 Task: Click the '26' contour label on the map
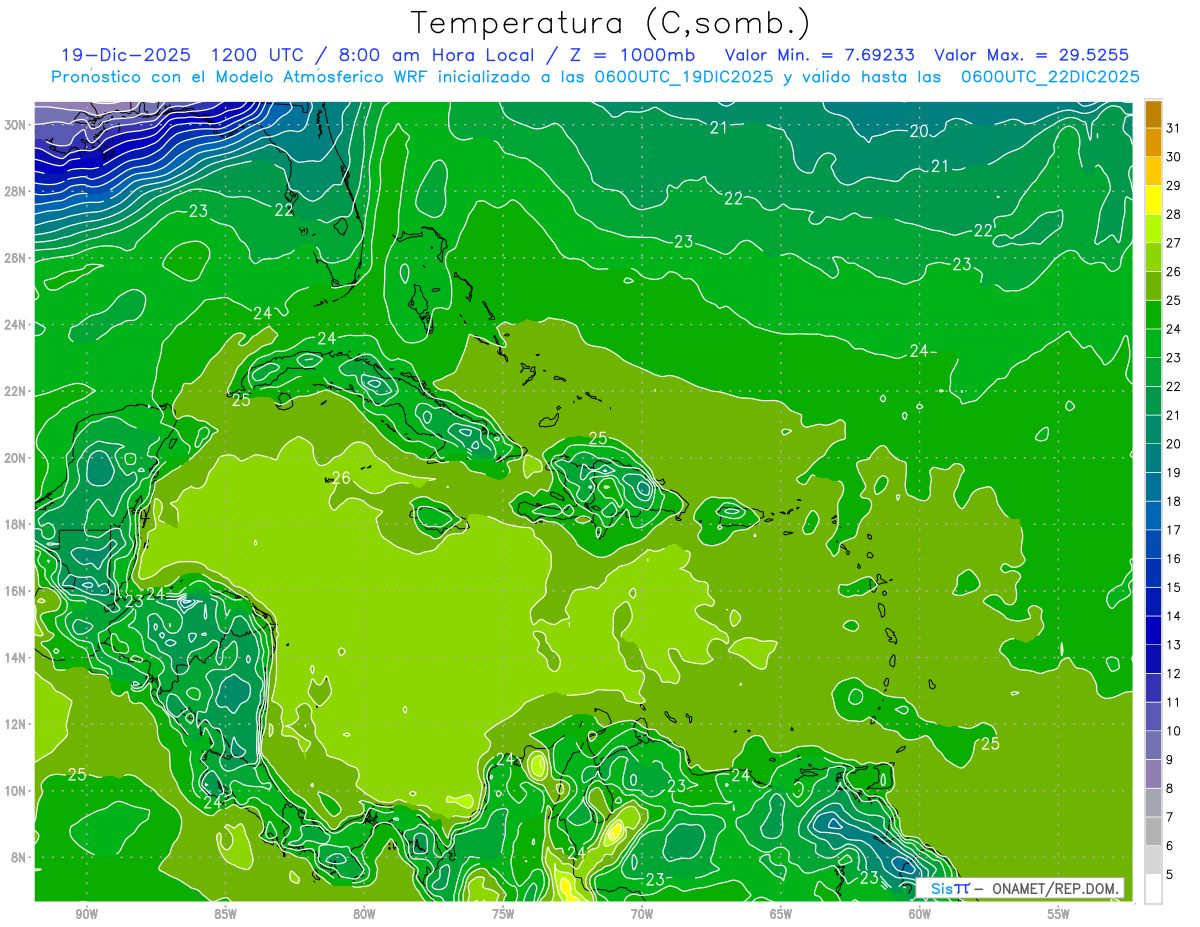(341, 478)
